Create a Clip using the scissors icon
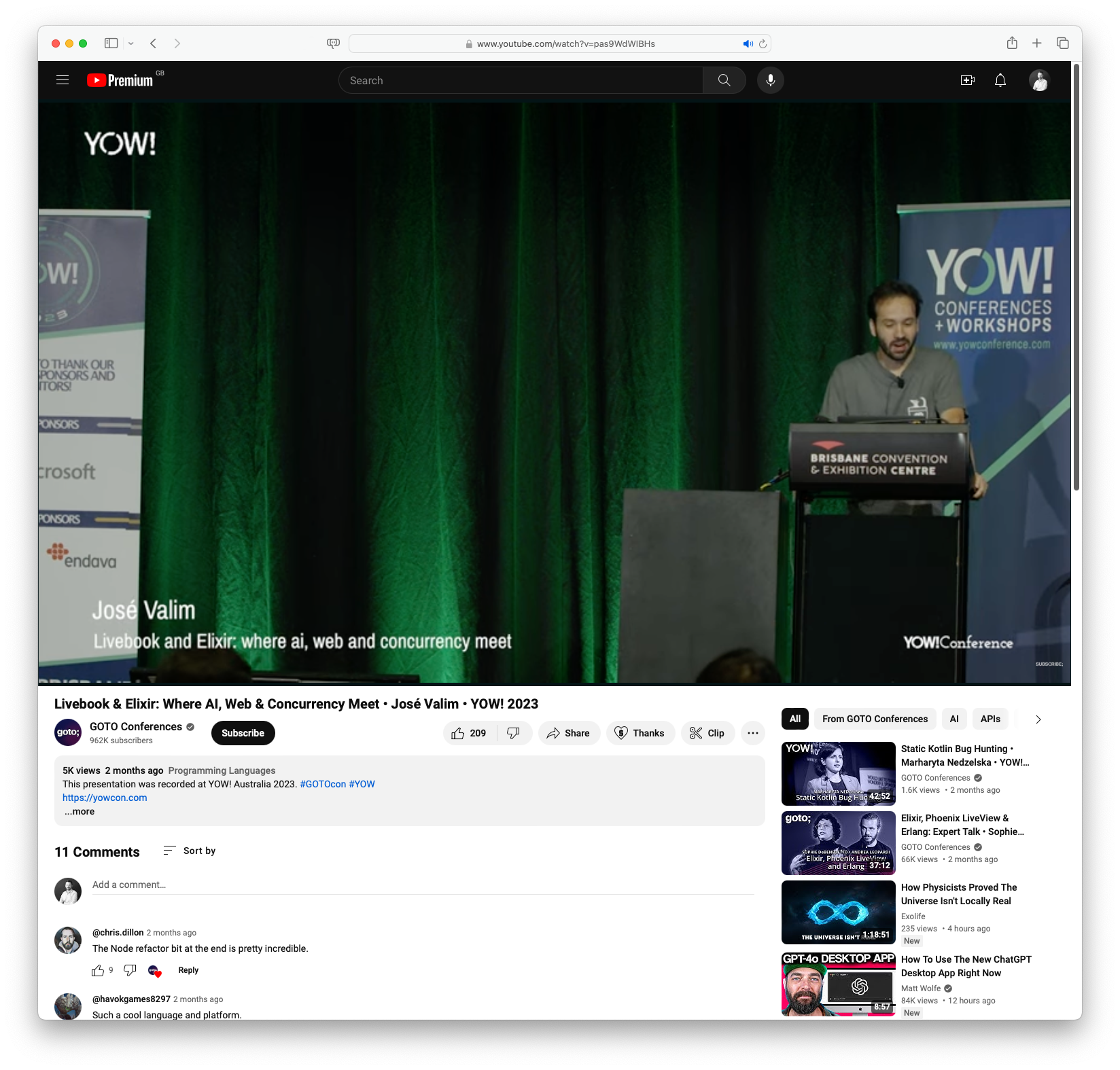The width and height of the screenshot is (1120, 1070). coord(707,733)
